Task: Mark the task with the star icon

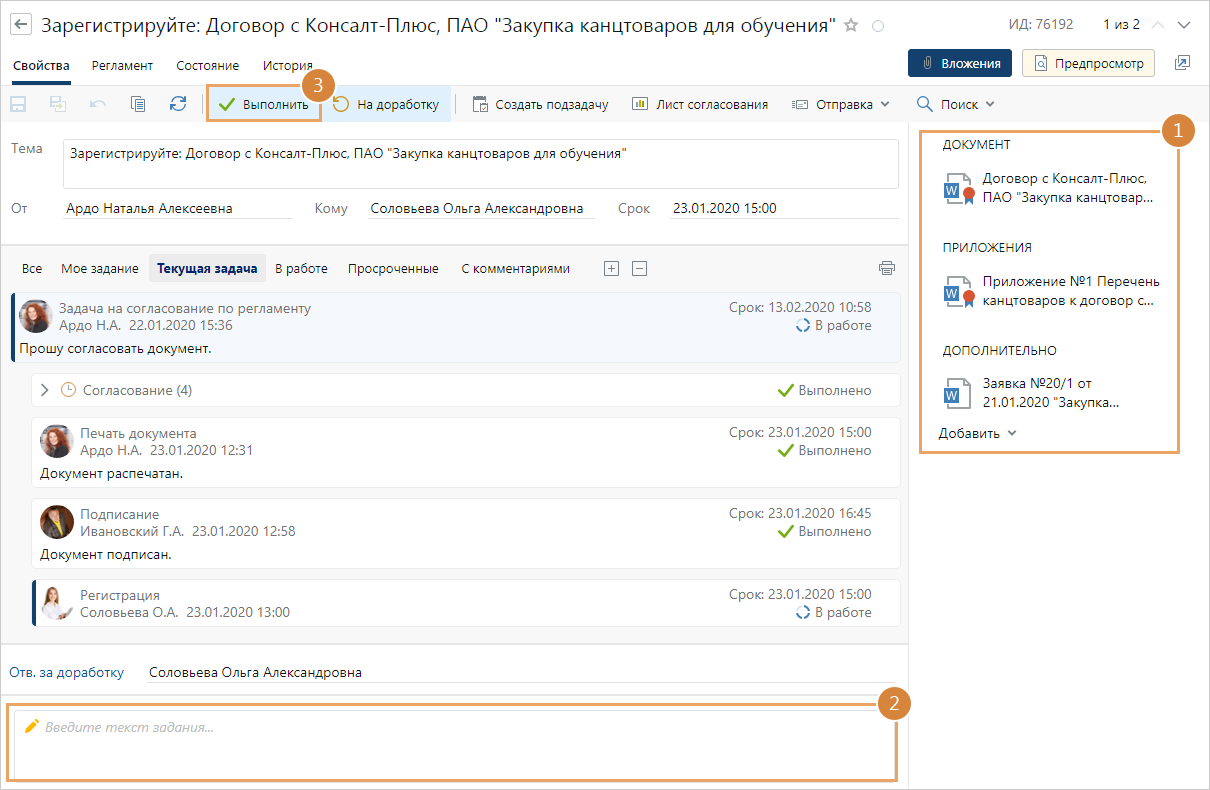Action: coord(851,25)
